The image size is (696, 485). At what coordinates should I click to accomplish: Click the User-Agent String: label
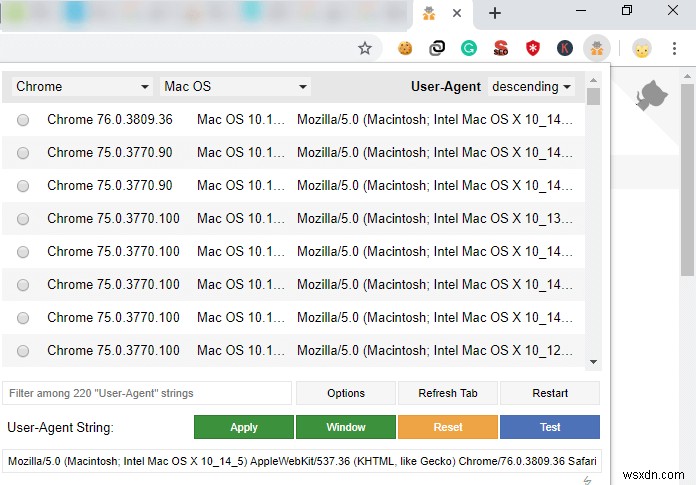pos(60,427)
